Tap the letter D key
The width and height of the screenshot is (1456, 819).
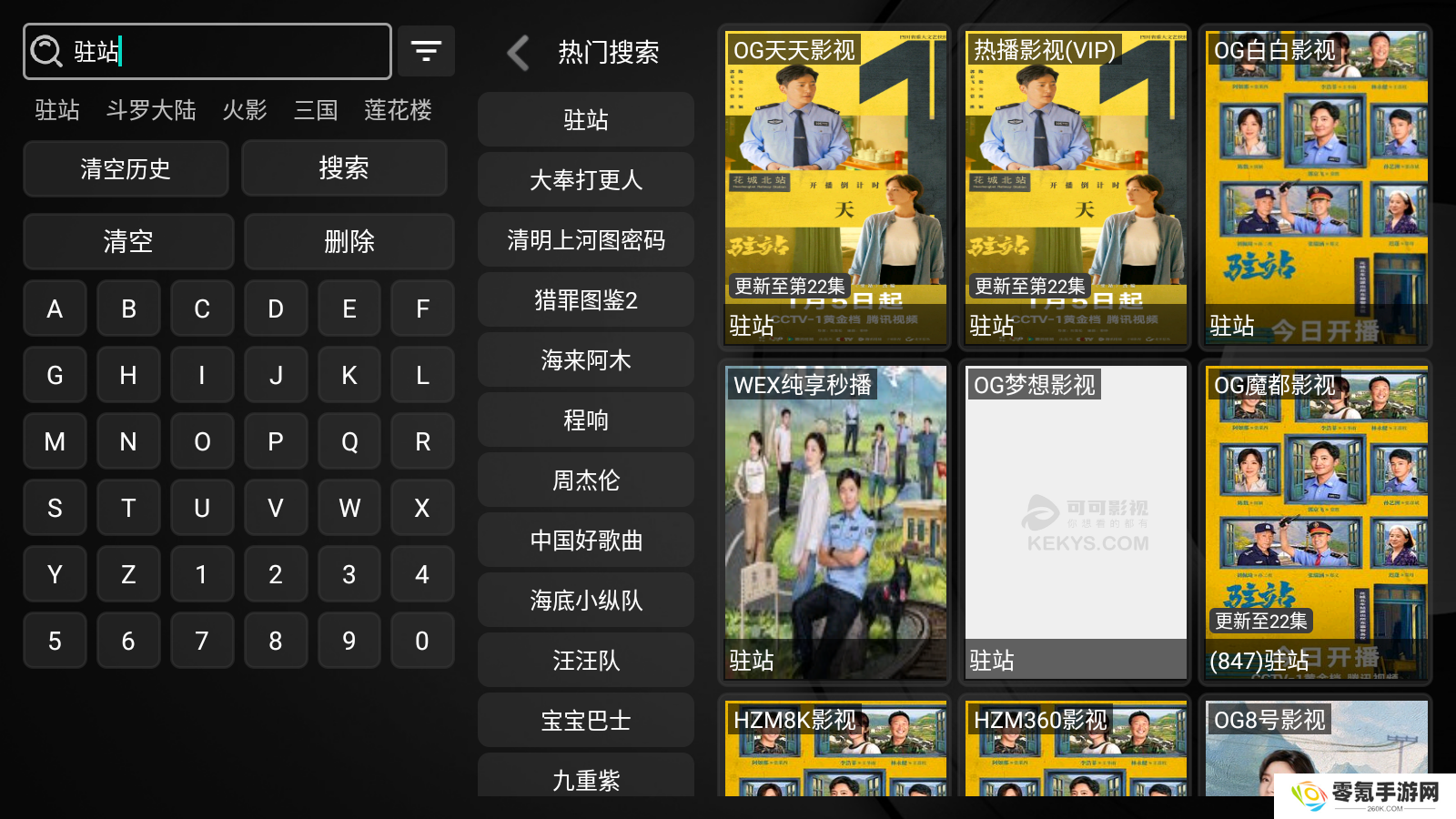click(x=276, y=308)
